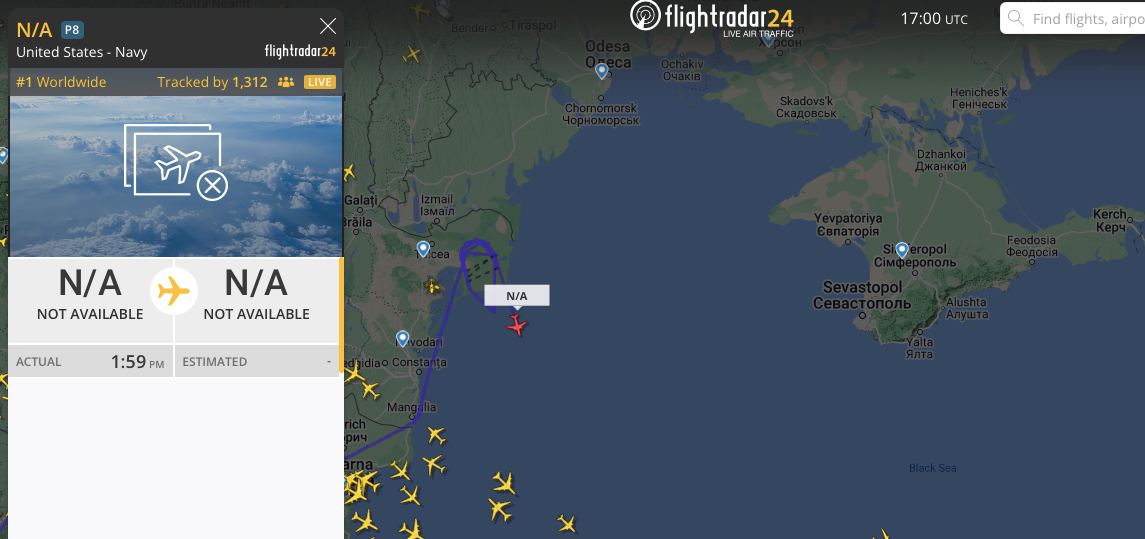Viewport: 1145px width, 539px height.
Task: Open the Flightradar24 radar logo icon
Action: (x=645, y=16)
